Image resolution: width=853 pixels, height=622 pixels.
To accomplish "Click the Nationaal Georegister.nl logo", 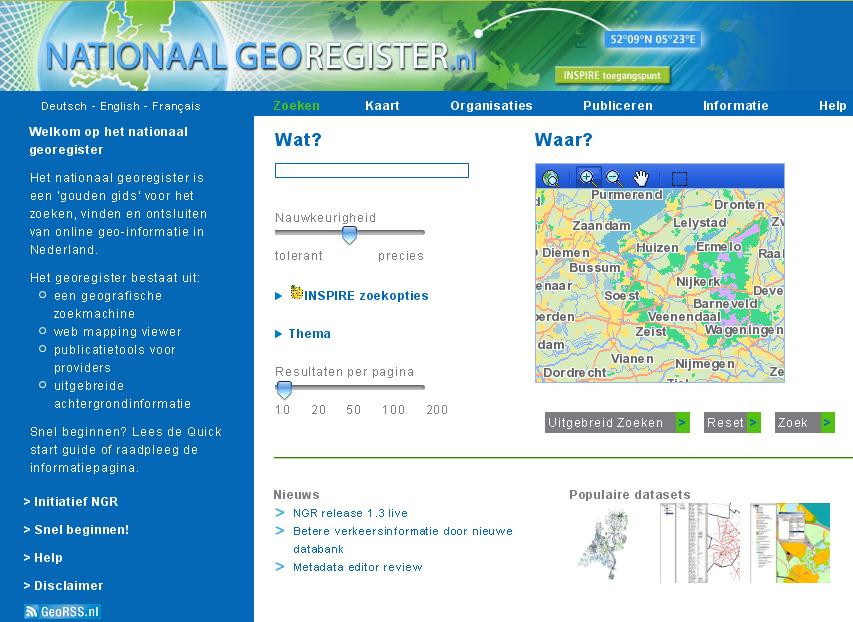I will [x=261, y=57].
